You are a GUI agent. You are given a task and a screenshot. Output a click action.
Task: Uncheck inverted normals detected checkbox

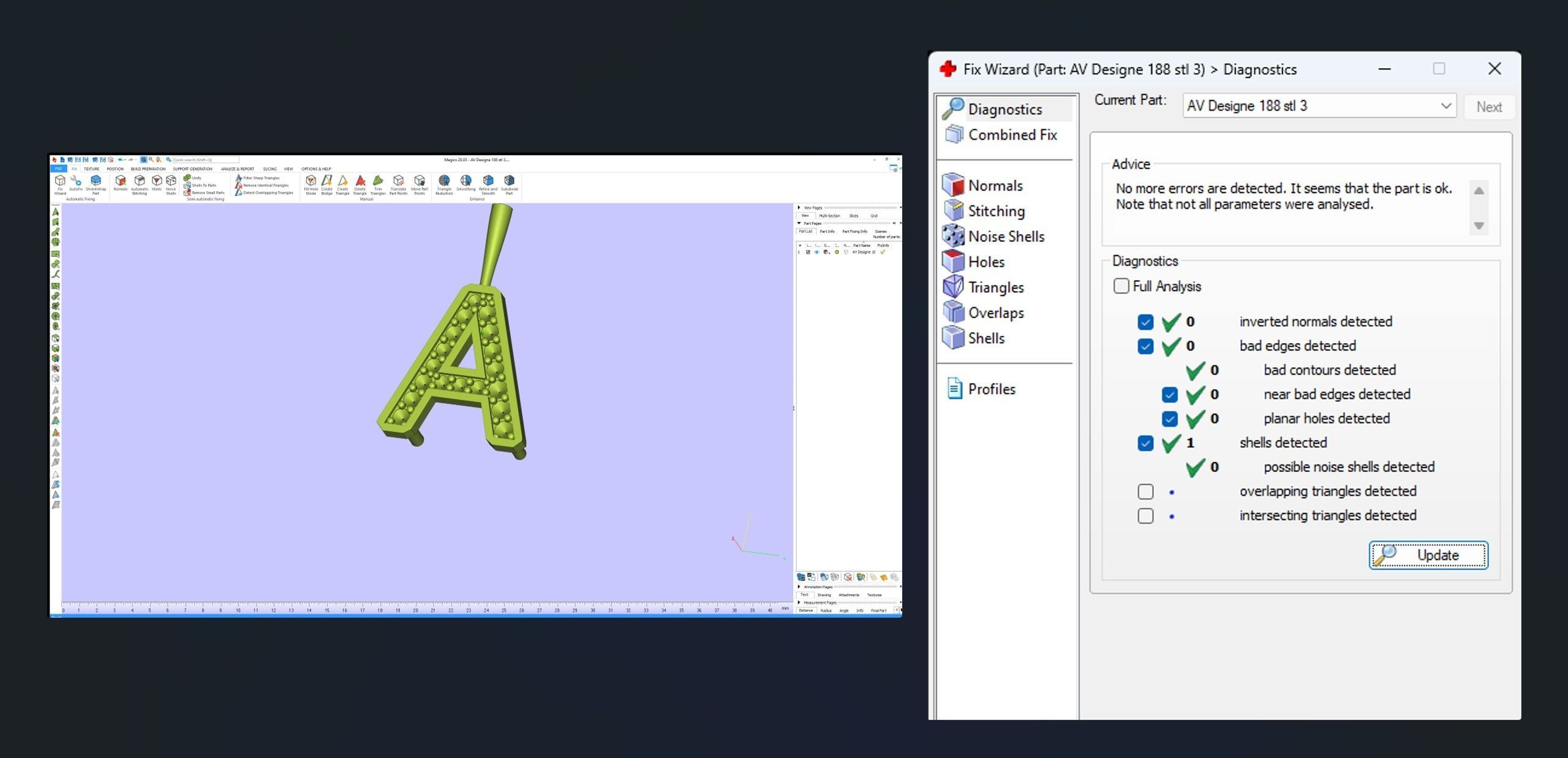[1145, 322]
